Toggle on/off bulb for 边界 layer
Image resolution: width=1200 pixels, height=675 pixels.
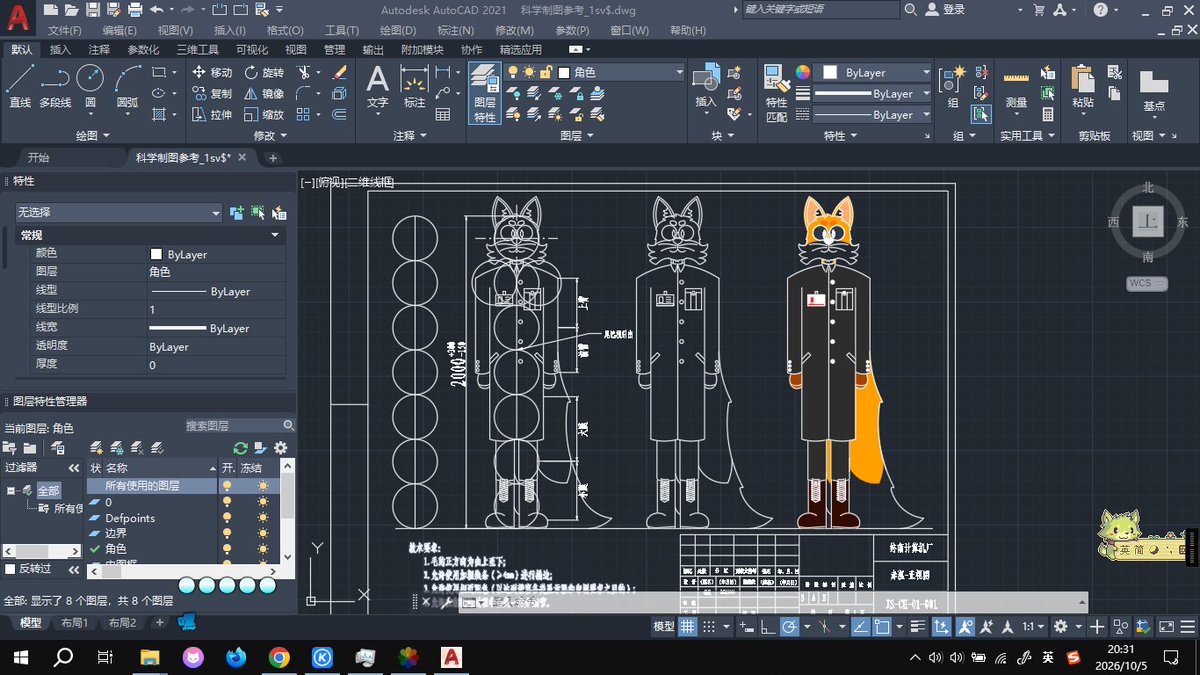pos(227,533)
